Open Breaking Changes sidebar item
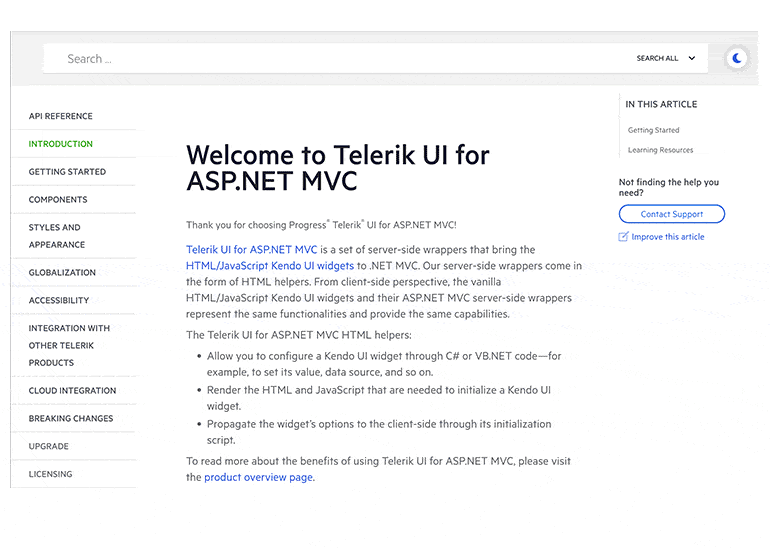This screenshot has width=770, height=548. coord(71,419)
